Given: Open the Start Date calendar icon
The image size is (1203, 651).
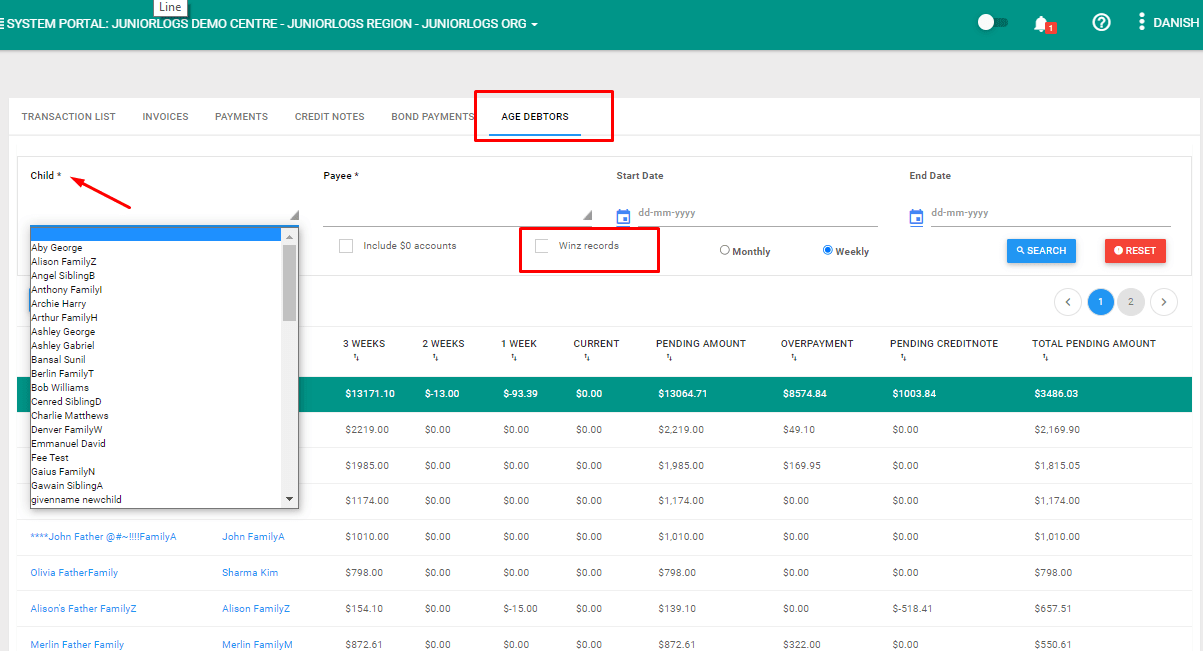Looking at the screenshot, I should [x=623, y=216].
